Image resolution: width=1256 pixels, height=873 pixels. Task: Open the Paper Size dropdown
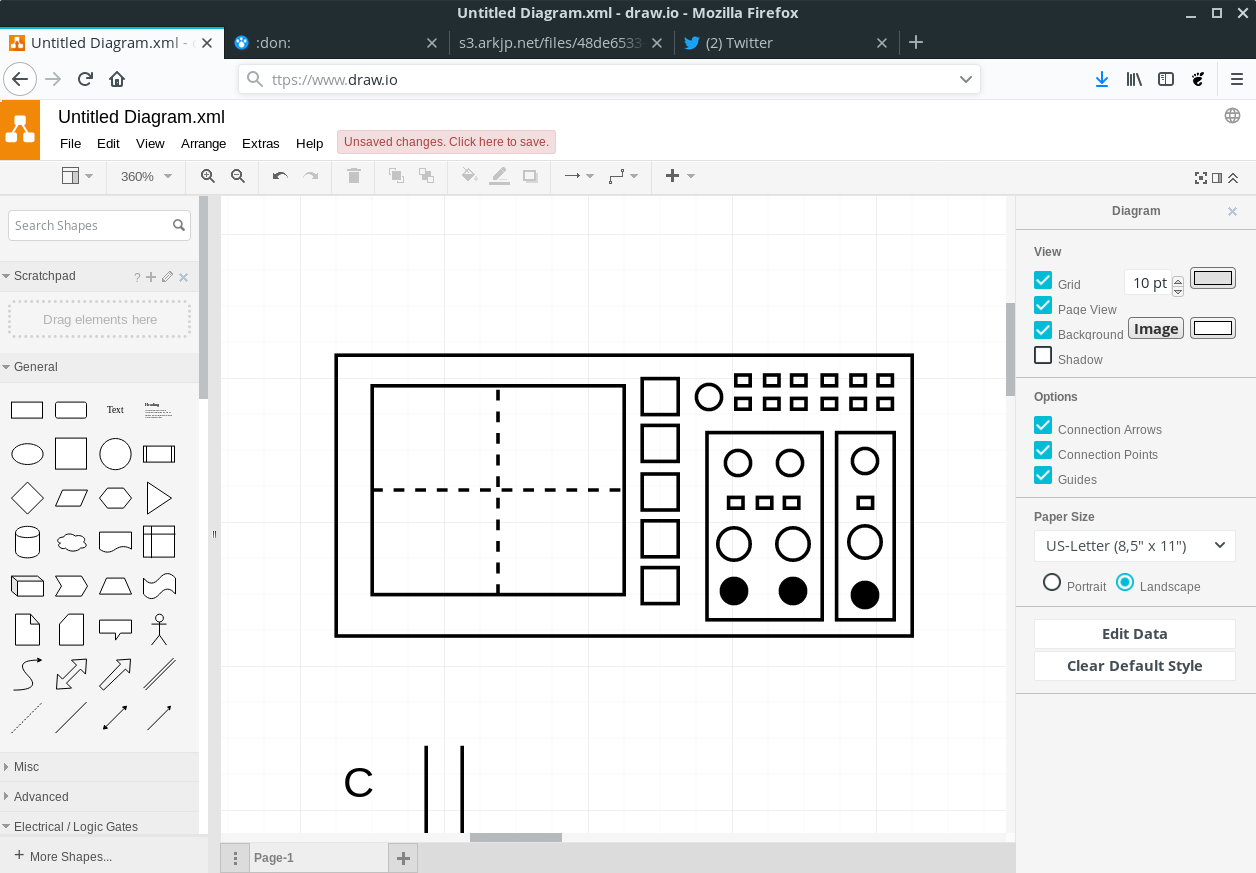1134,546
